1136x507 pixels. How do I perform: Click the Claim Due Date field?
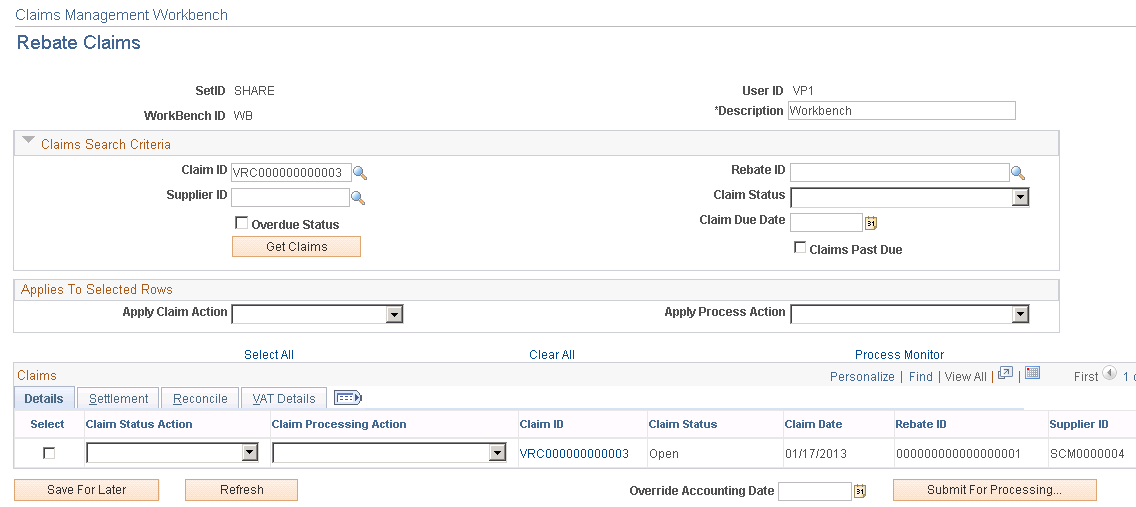(827, 222)
